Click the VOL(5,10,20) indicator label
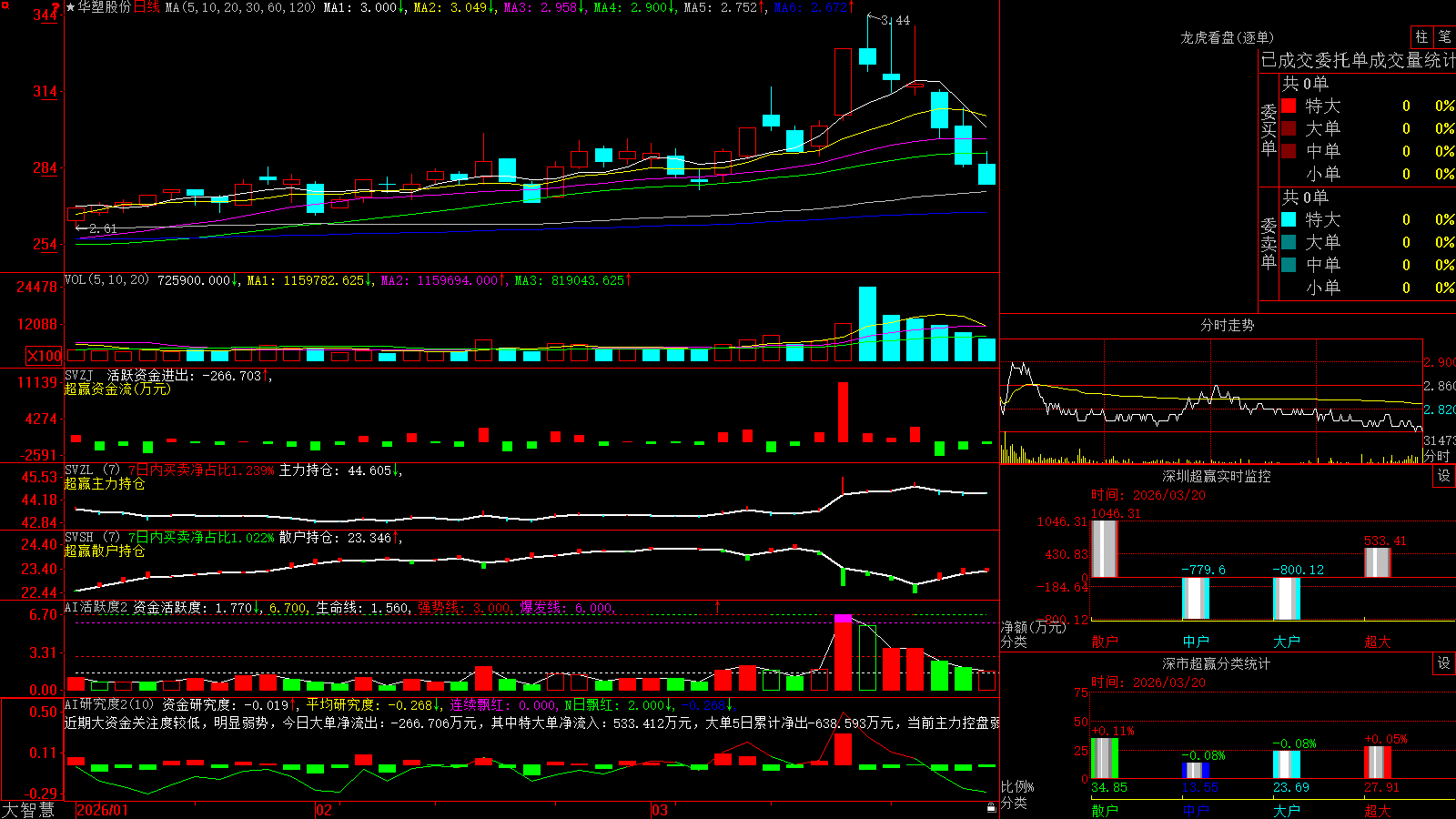The image size is (1456, 819). 107,280
